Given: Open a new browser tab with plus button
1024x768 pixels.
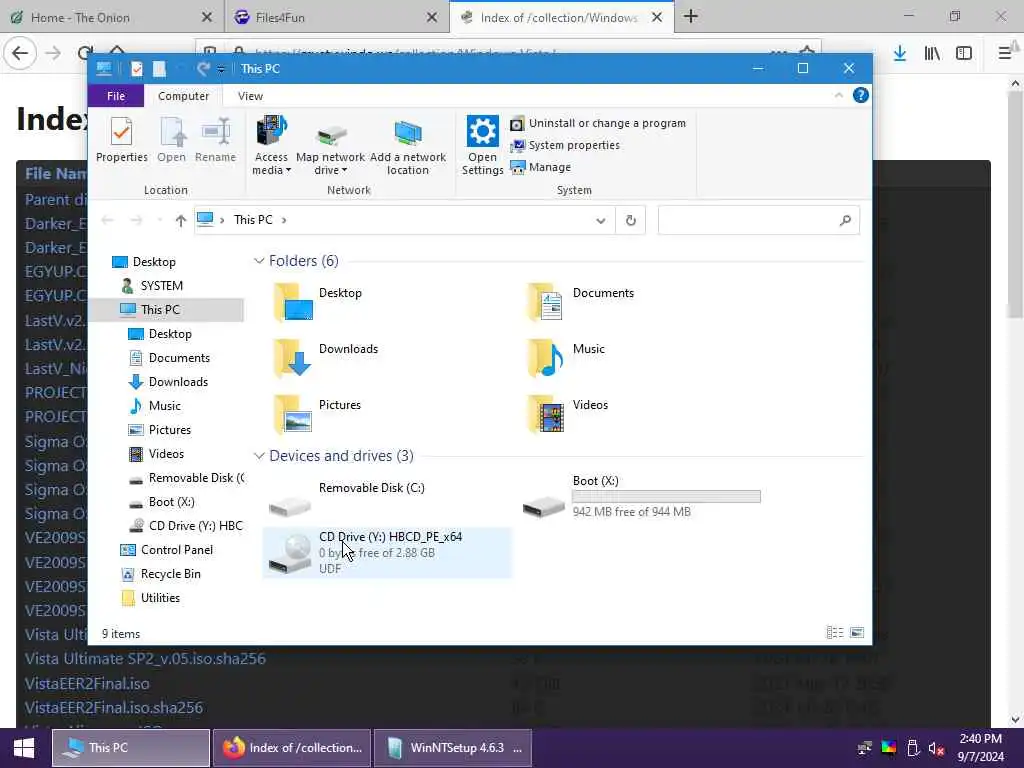Looking at the screenshot, I should click(x=691, y=17).
